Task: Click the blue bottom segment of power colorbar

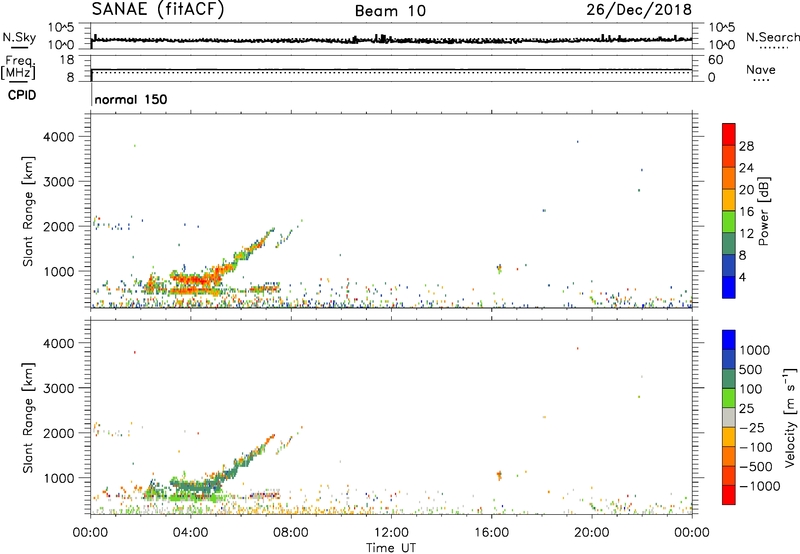Action: [x=729, y=287]
